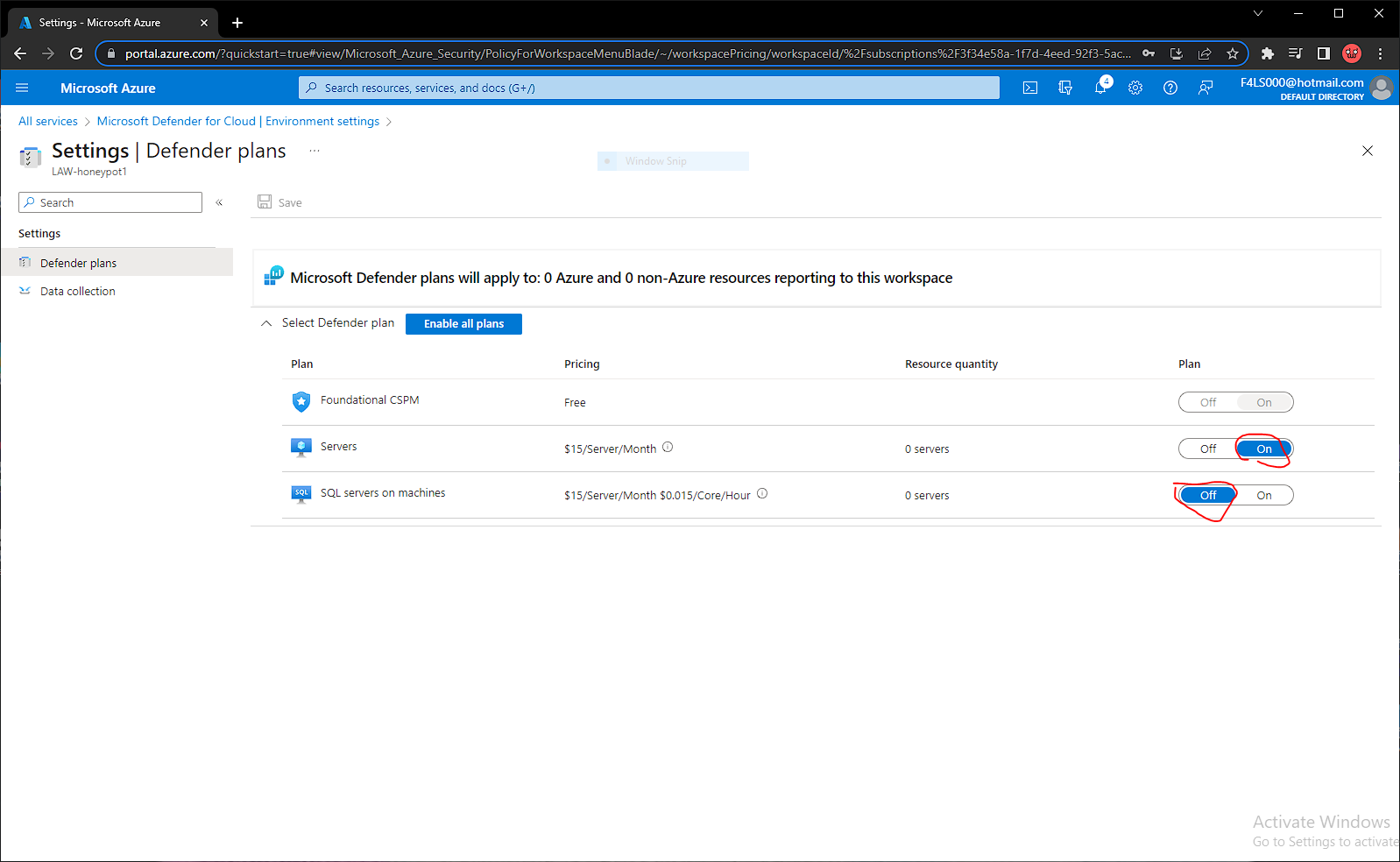Click the SQL servers on machines icon
Viewport: 1400px width, 862px height.
tap(301, 494)
